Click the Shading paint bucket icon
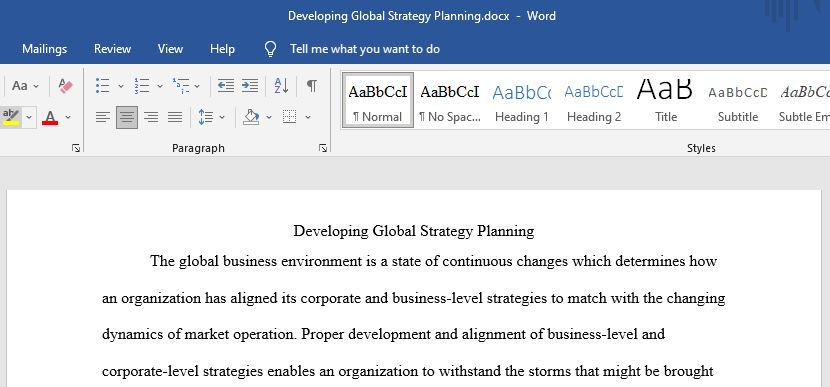Screen dimensions: 830x387 coord(251,116)
